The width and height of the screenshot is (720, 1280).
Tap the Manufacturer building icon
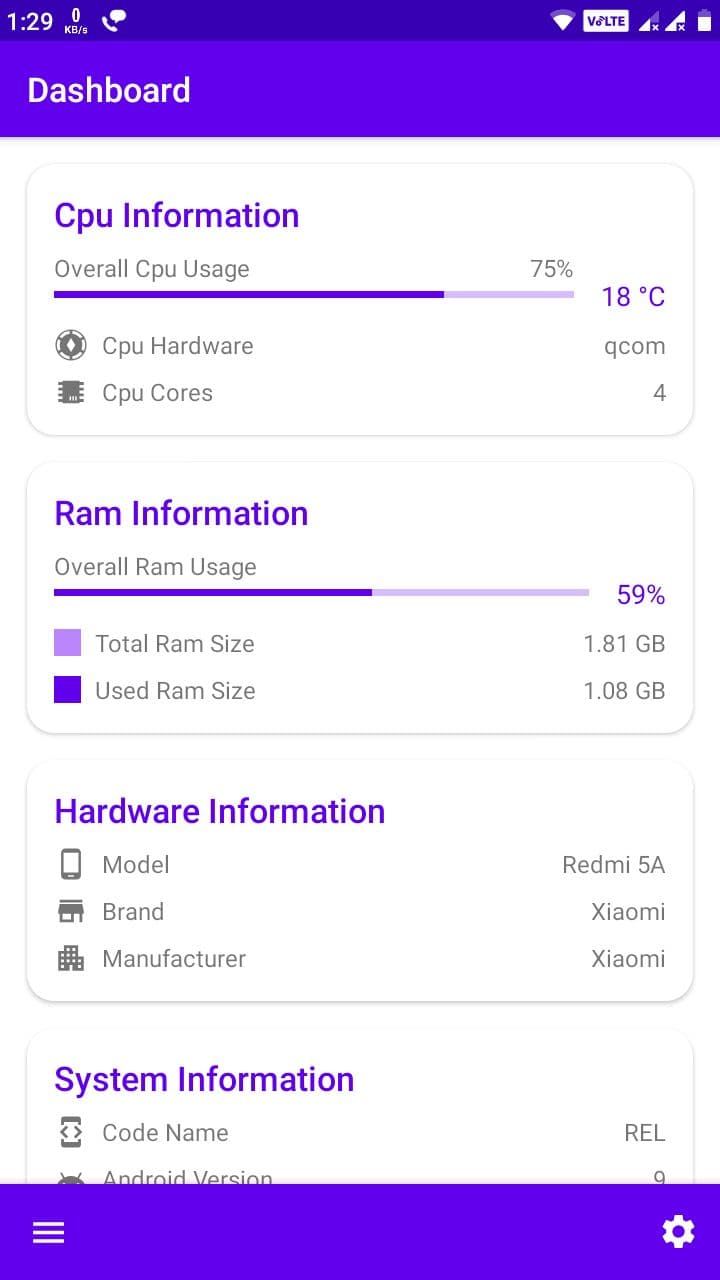click(x=70, y=958)
